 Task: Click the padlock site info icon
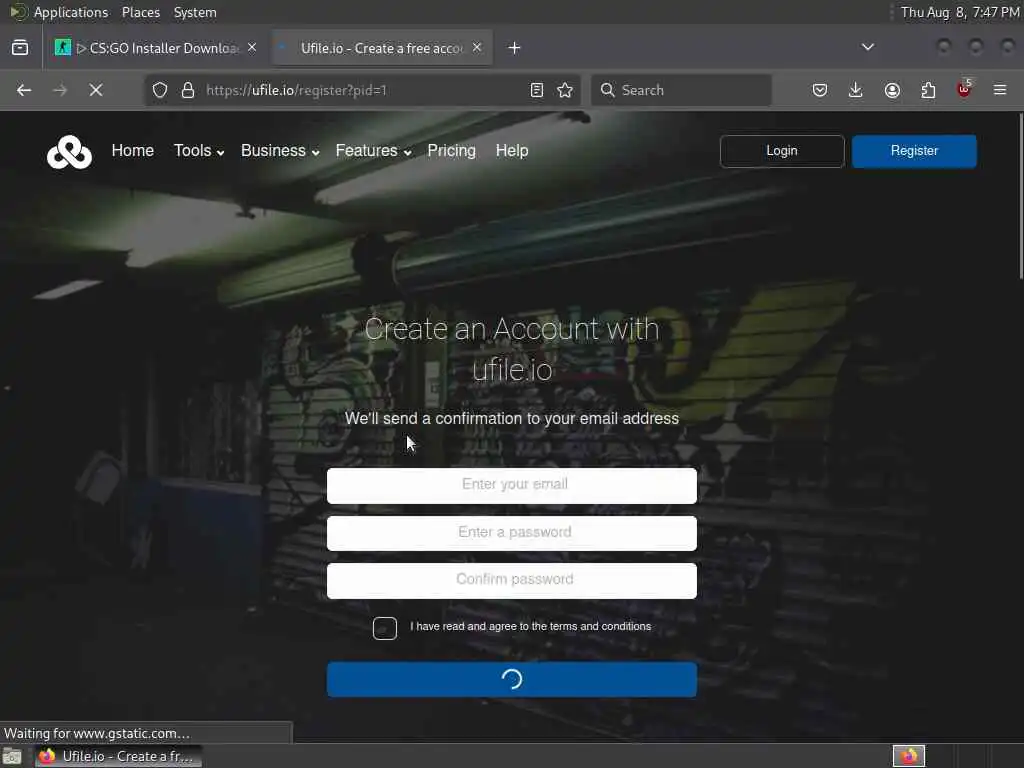coord(188,90)
